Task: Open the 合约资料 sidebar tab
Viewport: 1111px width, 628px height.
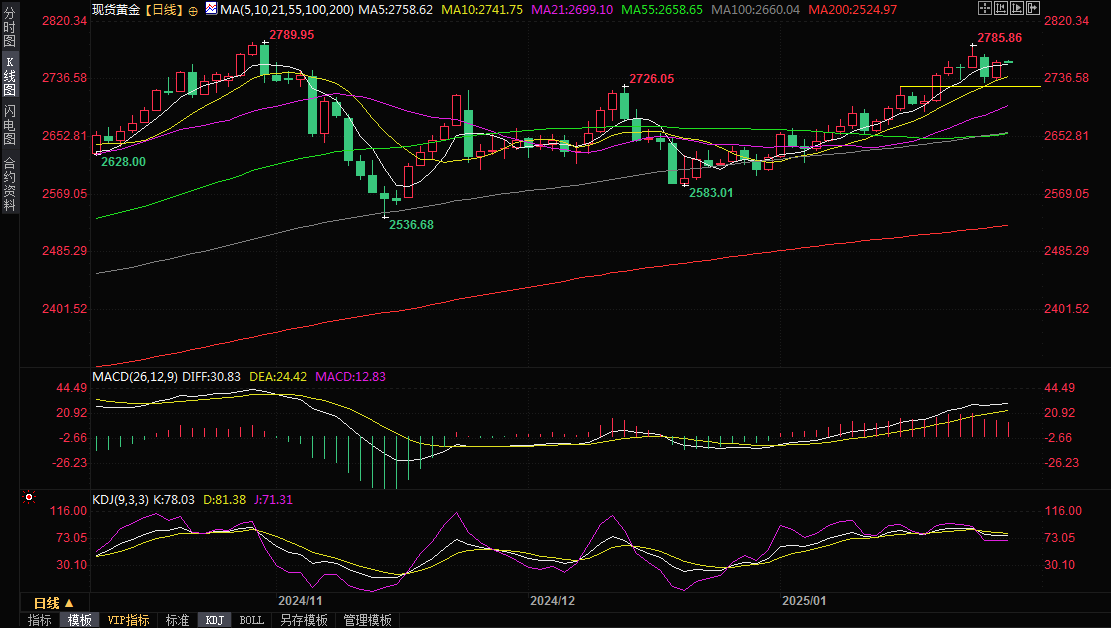Action: coord(9,184)
